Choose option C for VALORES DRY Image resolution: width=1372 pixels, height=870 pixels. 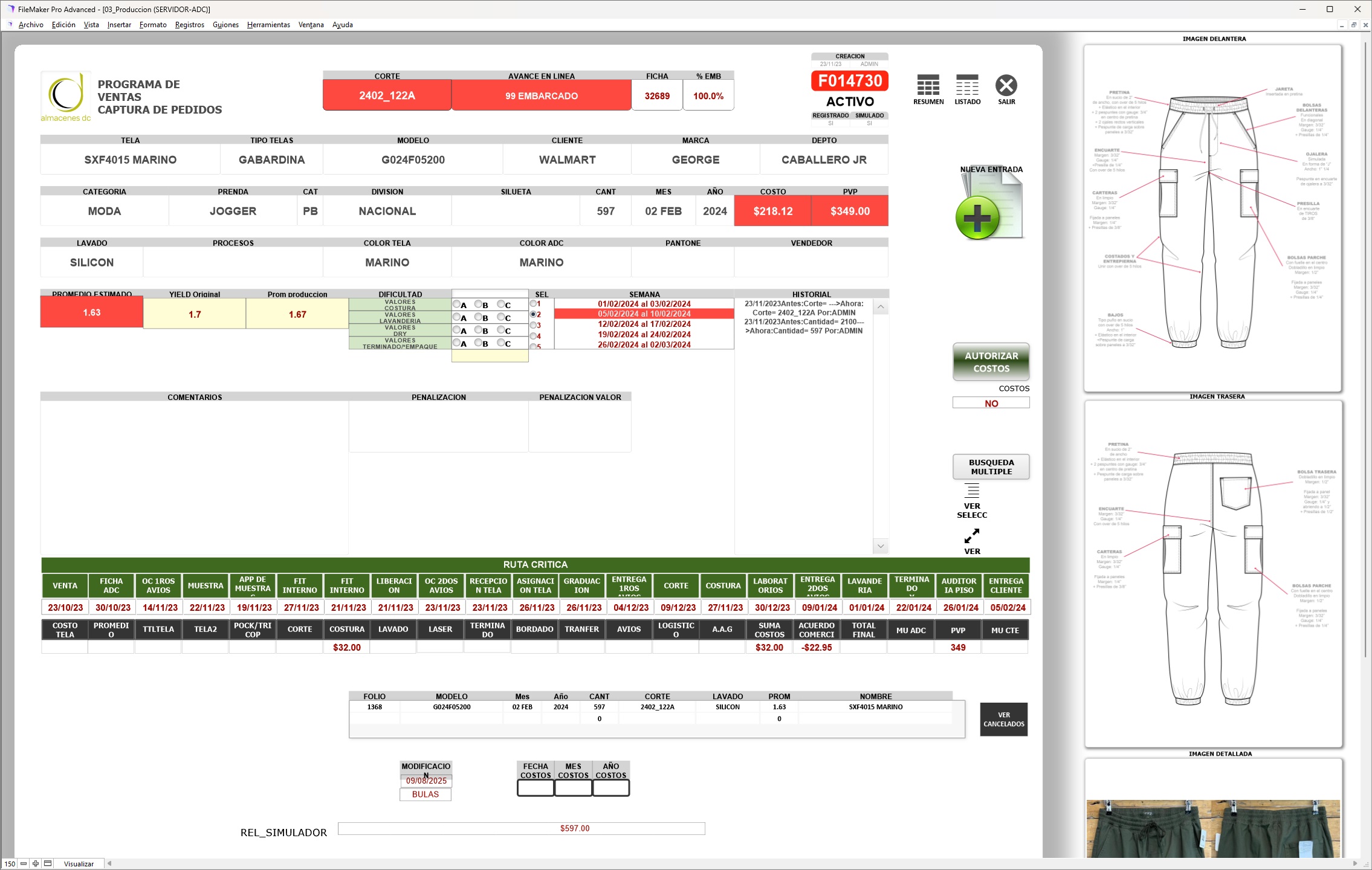pos(500,330)
